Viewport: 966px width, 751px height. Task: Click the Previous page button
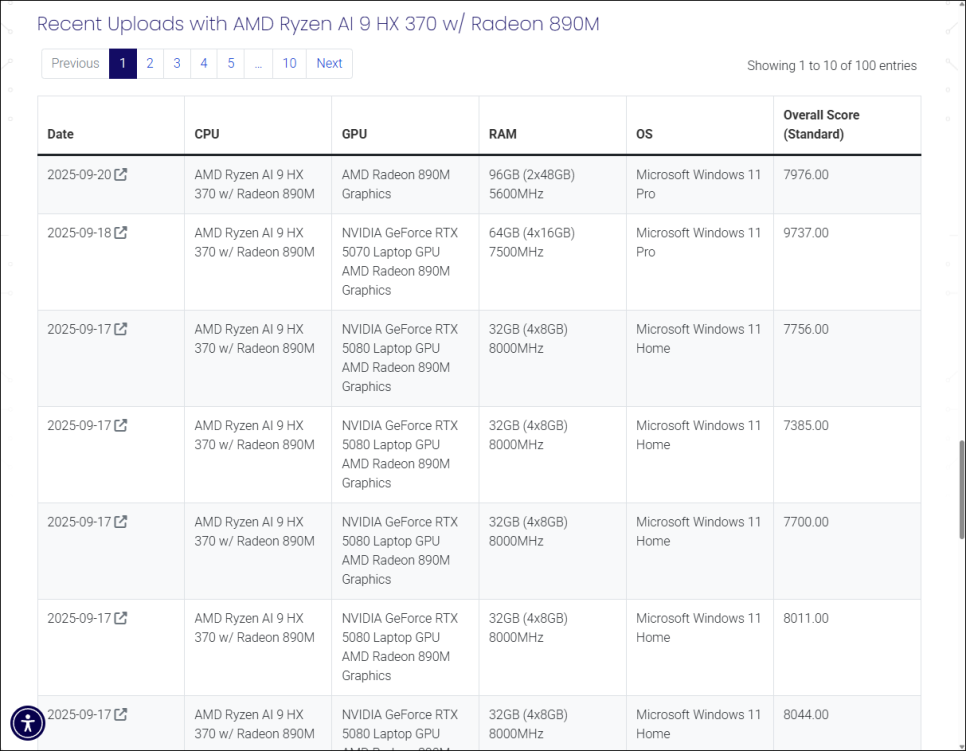click(x=75, y=63)
